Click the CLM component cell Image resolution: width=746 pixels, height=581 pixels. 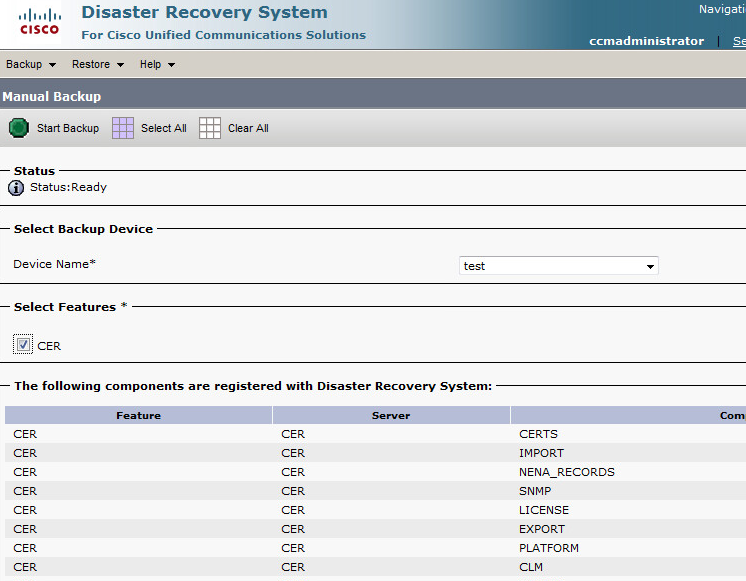(x=531, y=567)
